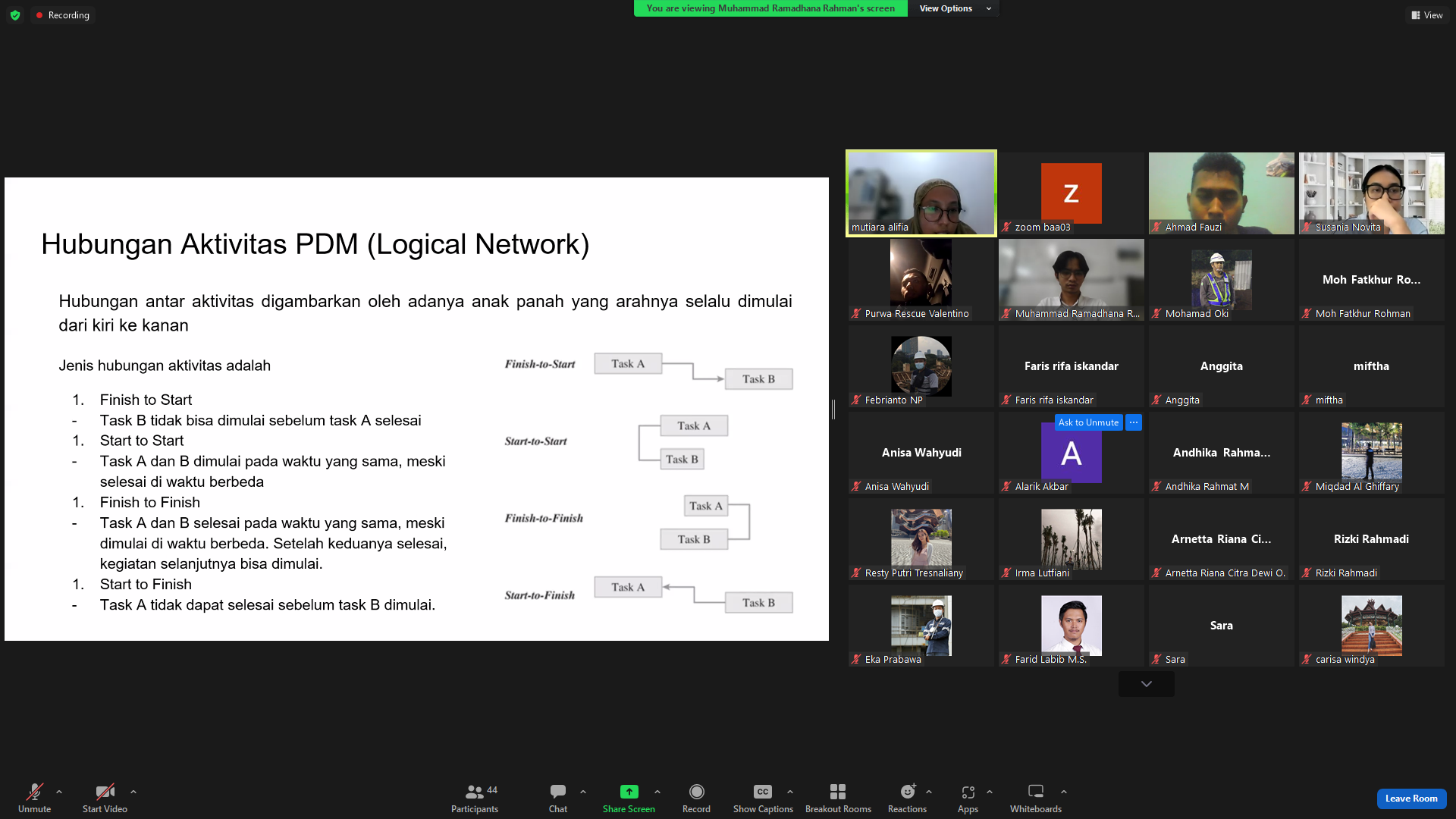
Task: Select Anggita's participant tile
Action: pos(1222,366)
